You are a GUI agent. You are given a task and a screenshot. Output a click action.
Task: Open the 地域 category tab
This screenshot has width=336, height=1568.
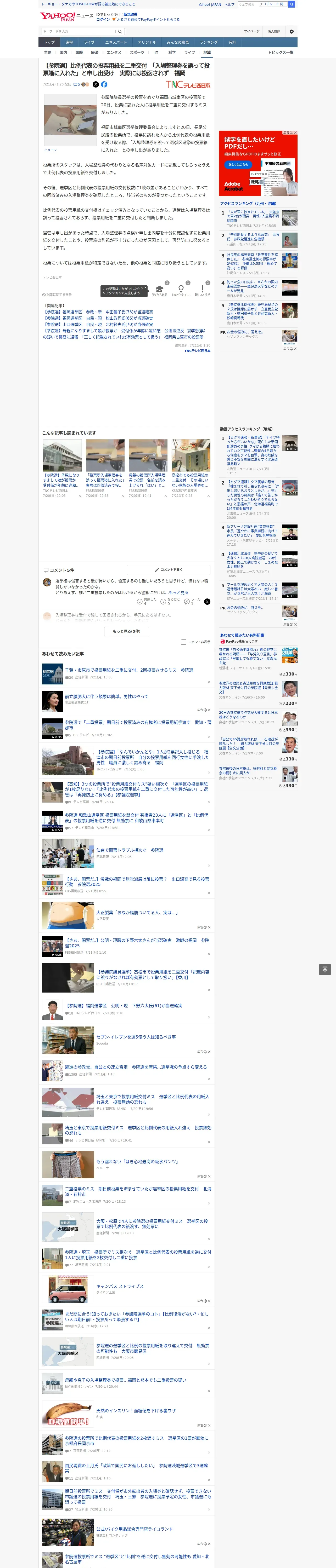207,52
